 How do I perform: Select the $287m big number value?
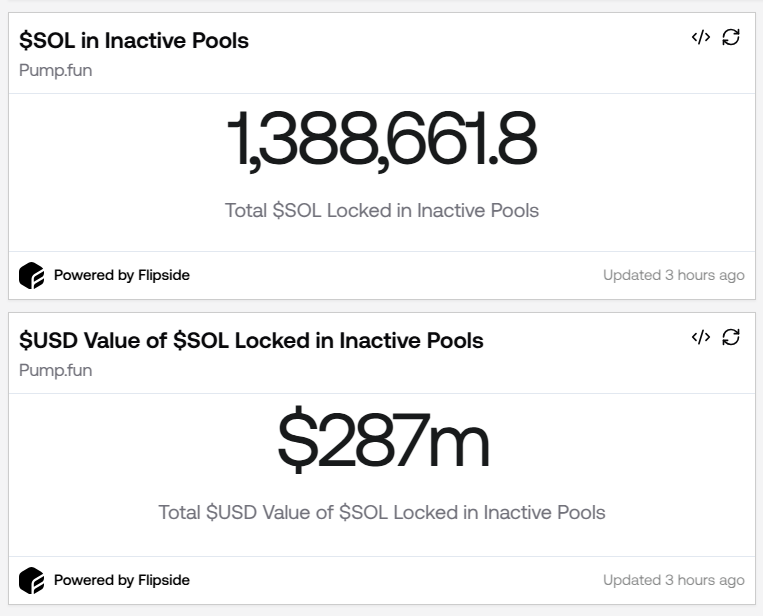pyautogui.click(x=382, y=441)
